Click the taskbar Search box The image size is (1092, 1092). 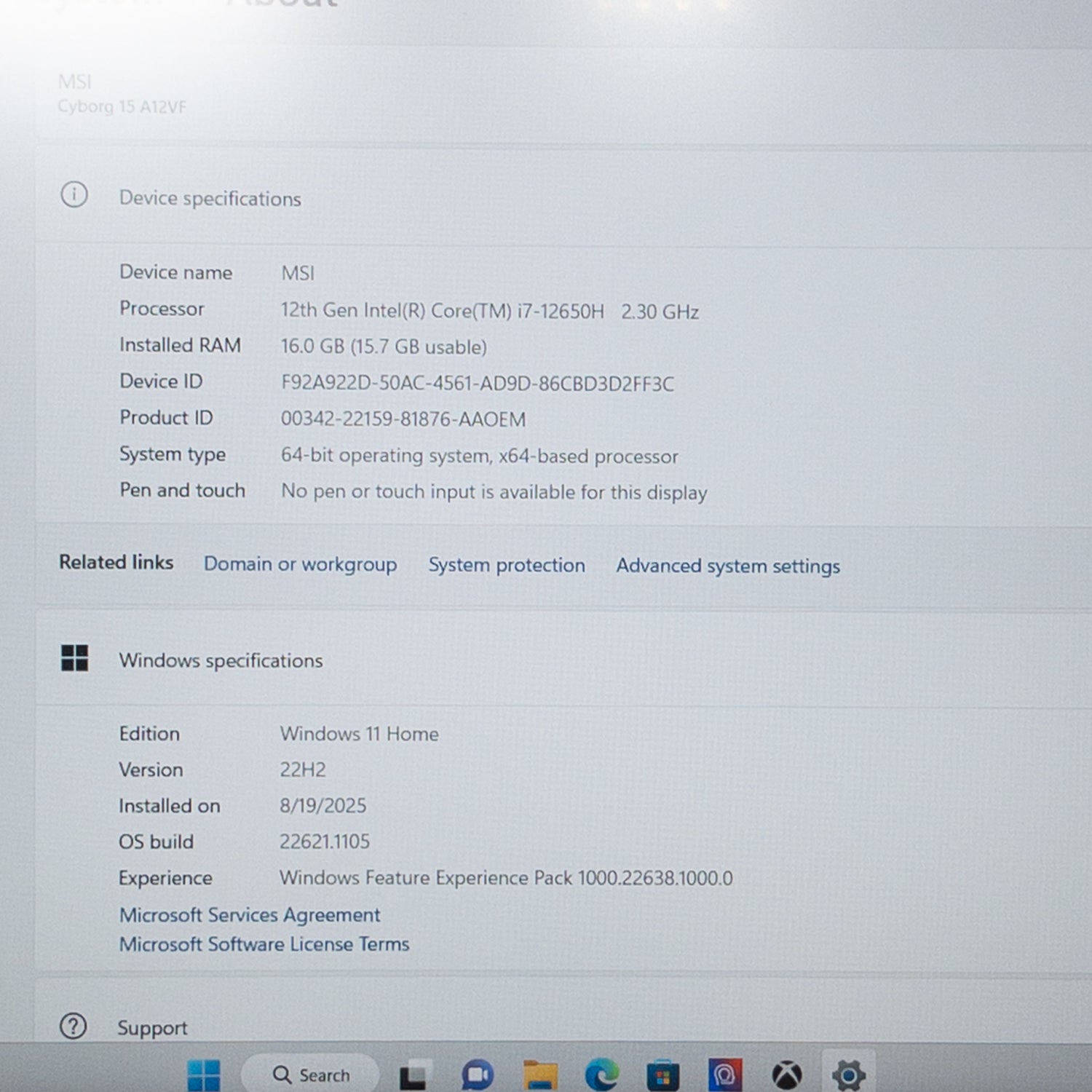pos(312,1075)
